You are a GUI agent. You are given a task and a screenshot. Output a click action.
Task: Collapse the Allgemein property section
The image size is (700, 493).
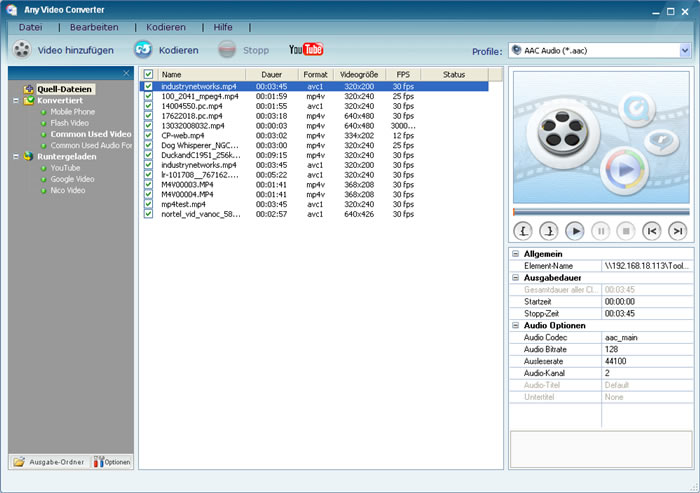[515, 254]
